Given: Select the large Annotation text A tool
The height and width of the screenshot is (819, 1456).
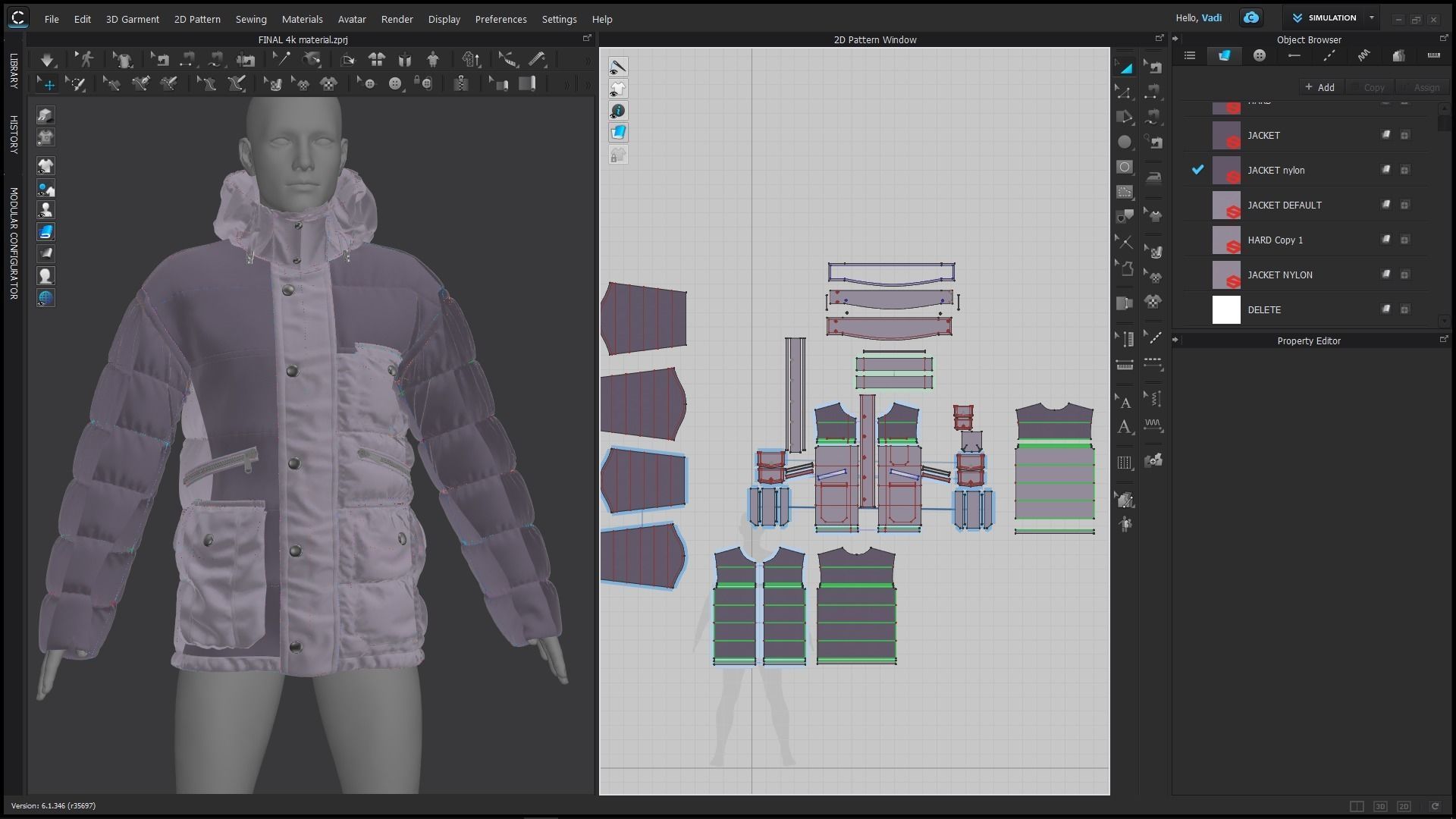Looking at the screenshot, I should (x=1125, y=427).
